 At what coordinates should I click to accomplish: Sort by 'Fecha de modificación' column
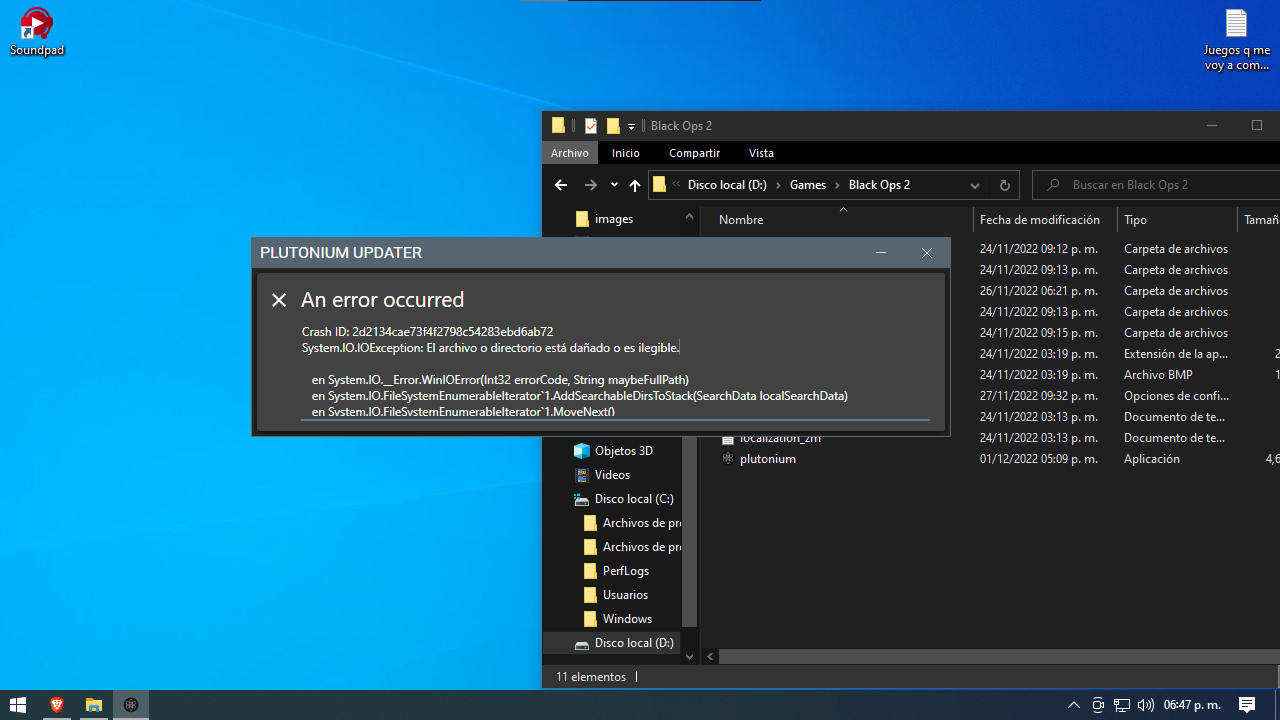(1040, 220)
